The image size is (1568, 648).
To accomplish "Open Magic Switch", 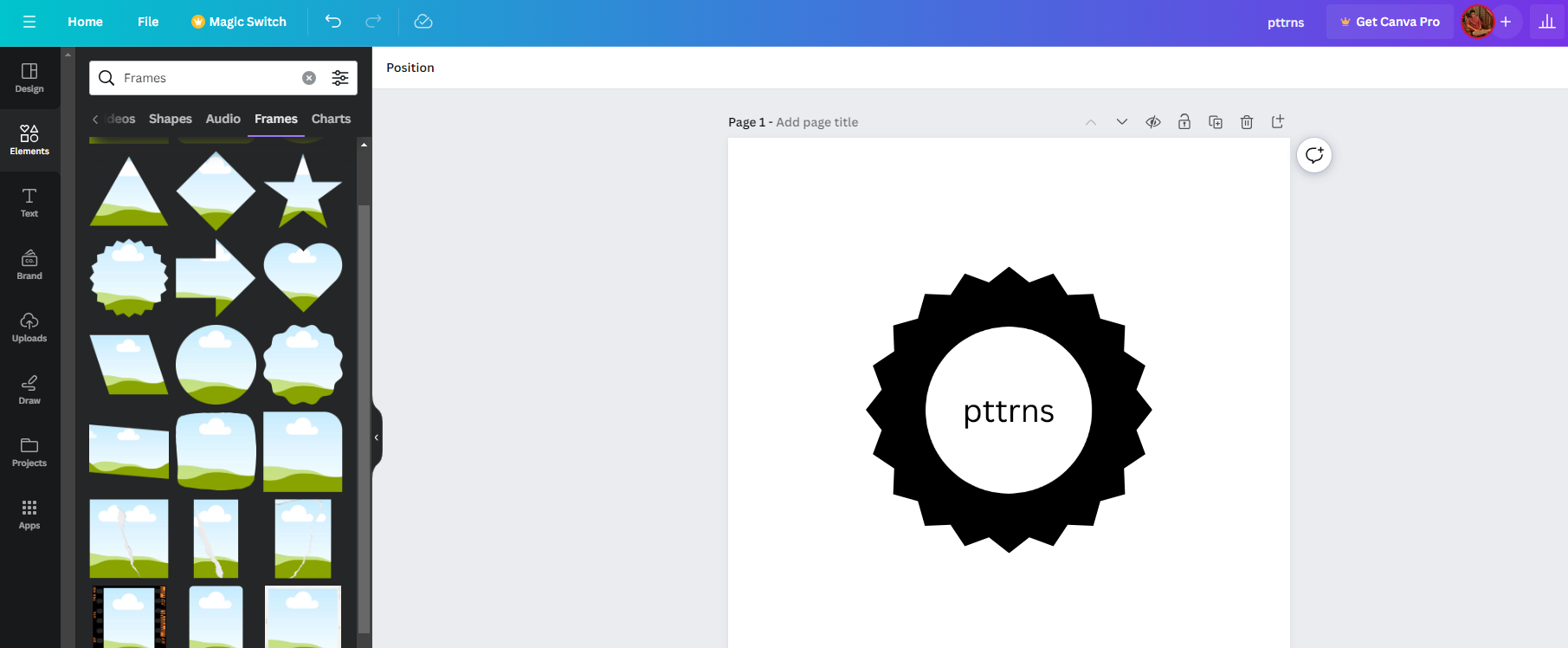I will 239,22.
